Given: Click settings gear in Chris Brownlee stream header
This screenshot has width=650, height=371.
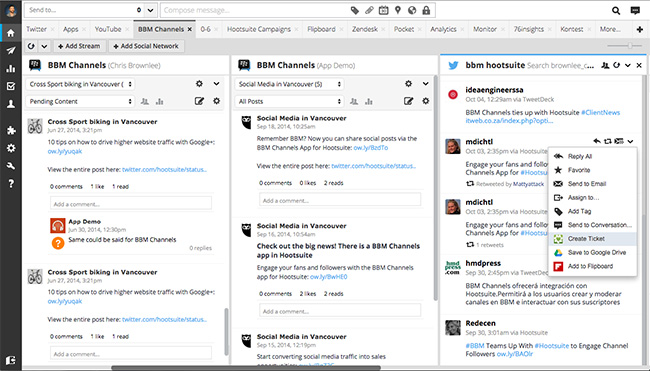Looking at the screenshot, I should pos(199,84).
